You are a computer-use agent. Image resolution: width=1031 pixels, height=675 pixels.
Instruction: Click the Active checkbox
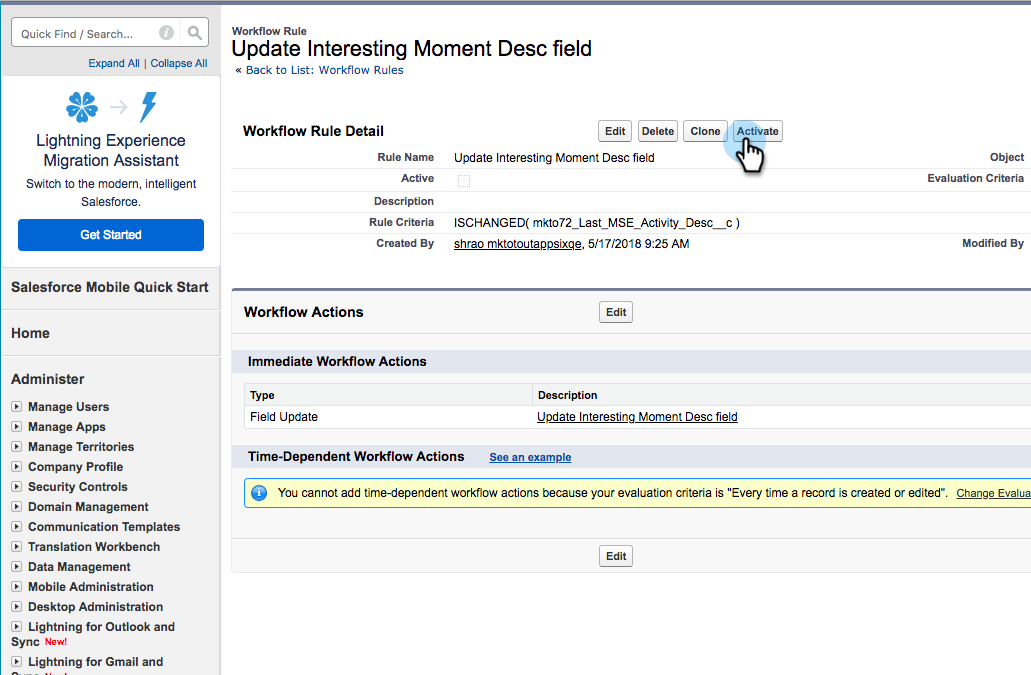tap(464, 181)
